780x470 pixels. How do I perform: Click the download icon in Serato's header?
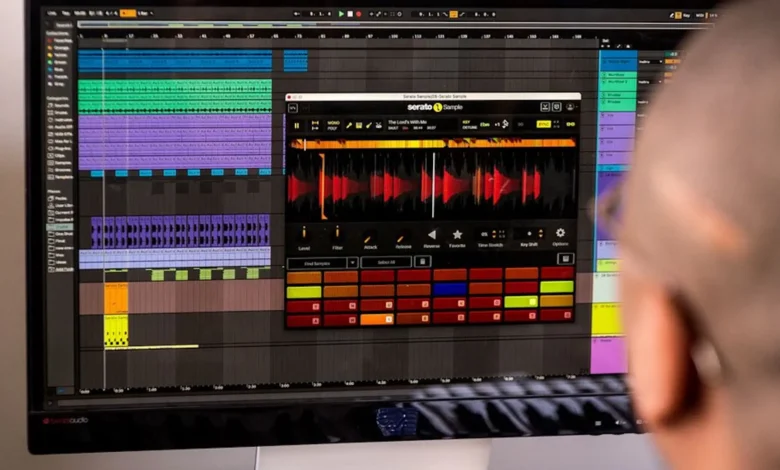pyautogui.click(x=545, y=106)
